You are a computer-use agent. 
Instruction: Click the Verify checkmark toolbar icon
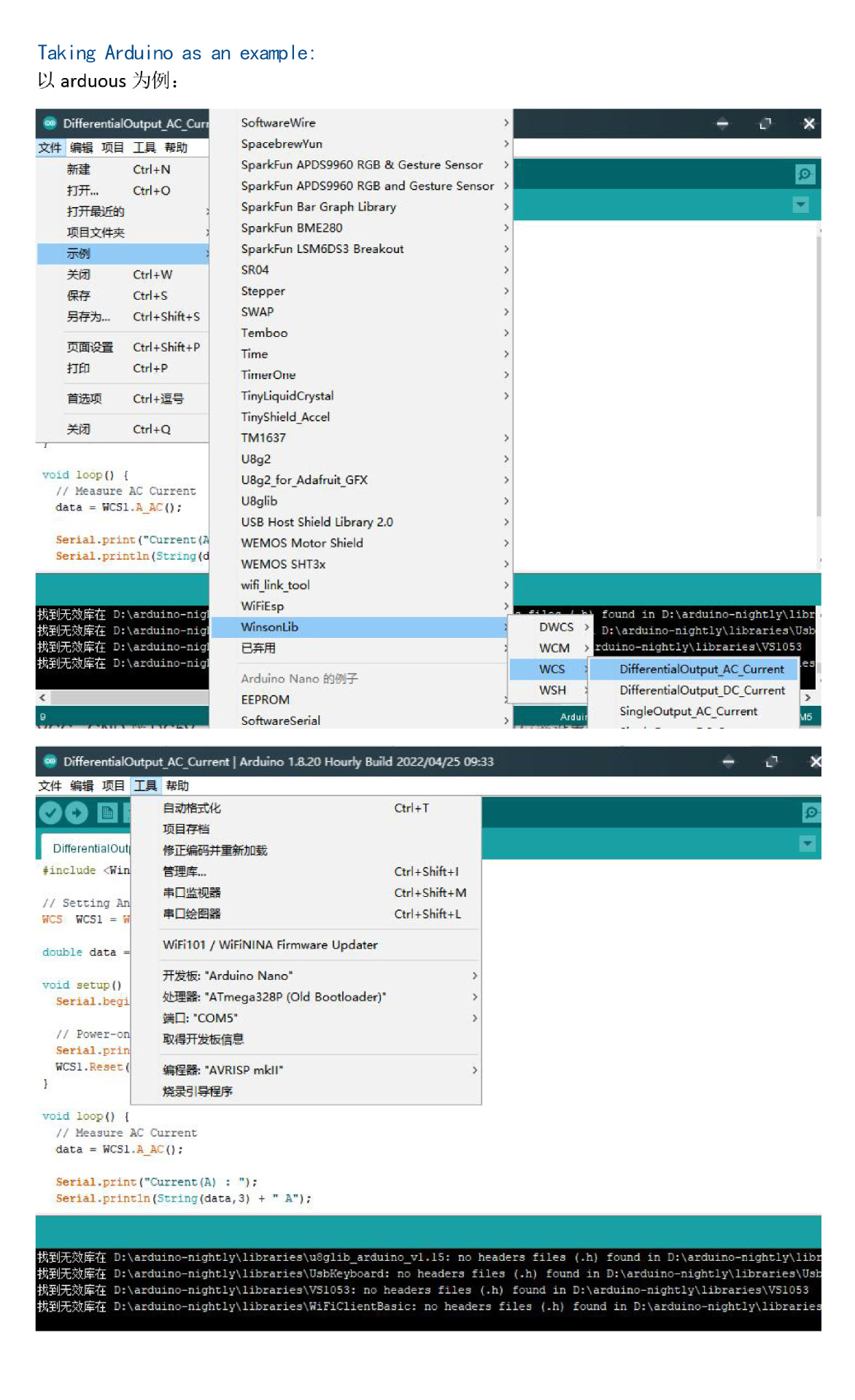(50, 812)
